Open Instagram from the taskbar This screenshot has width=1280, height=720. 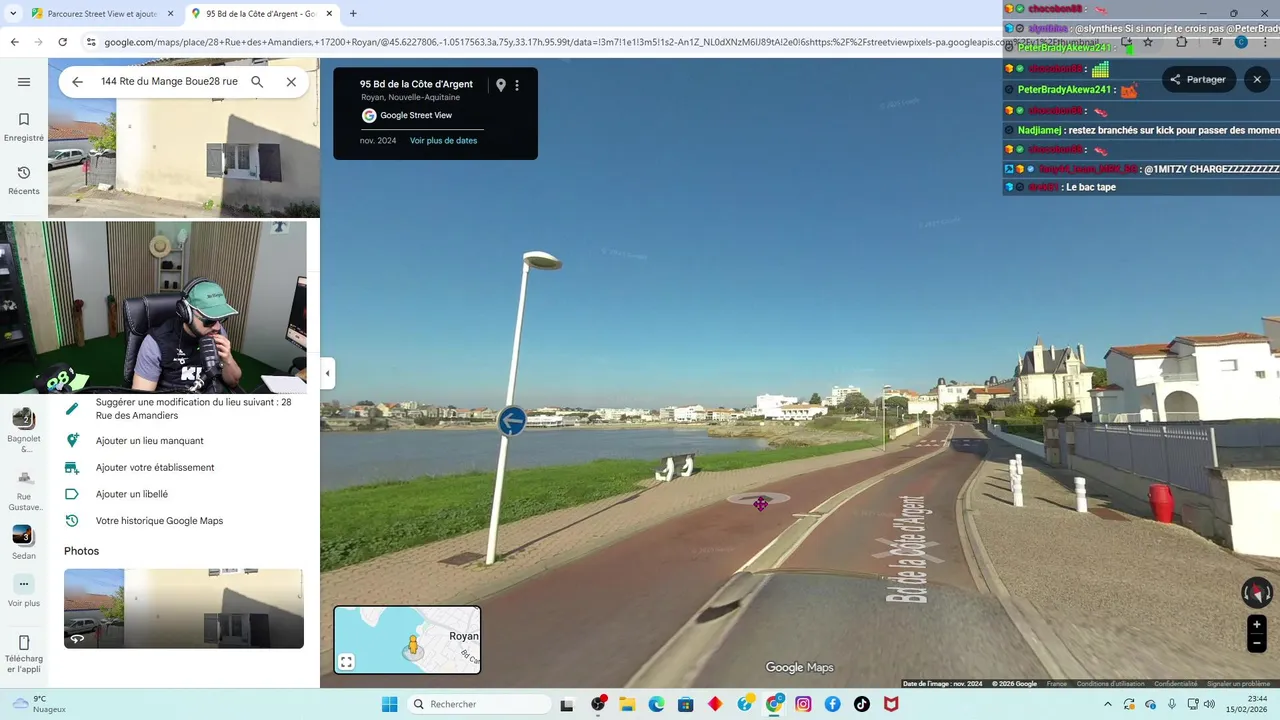[x=803, y=704]
